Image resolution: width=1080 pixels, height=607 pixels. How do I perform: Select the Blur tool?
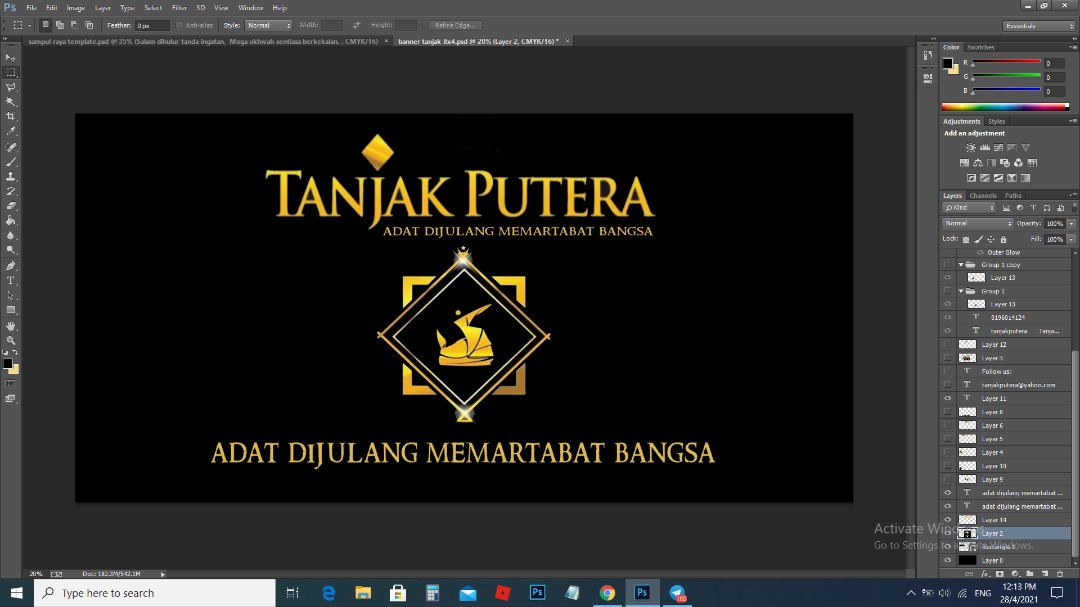(10, 236)
